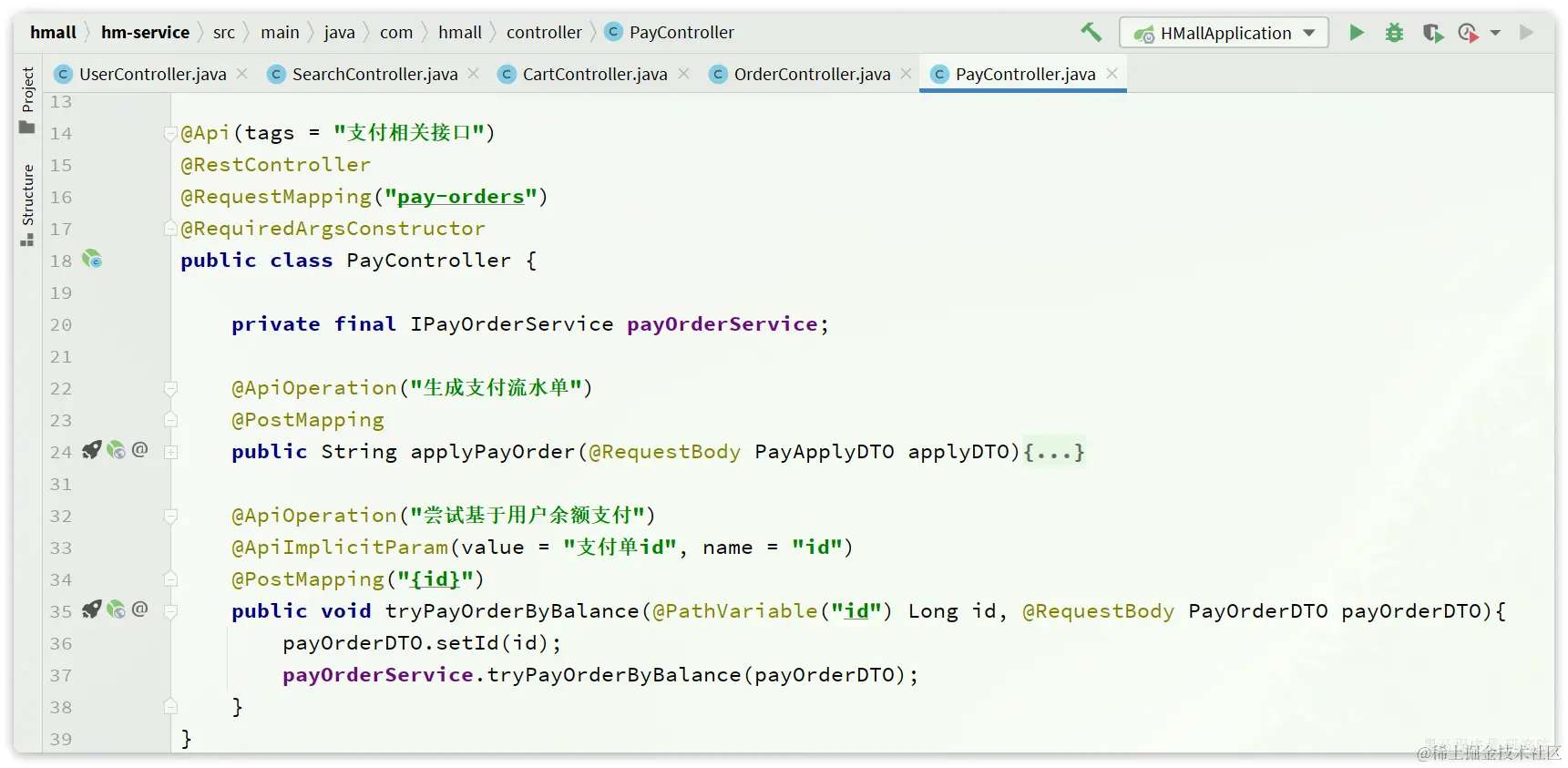Click the rocket gutter icon on line 24
Screen dimensions: 1568x768
pyautogui.click(x=91, y=450)
